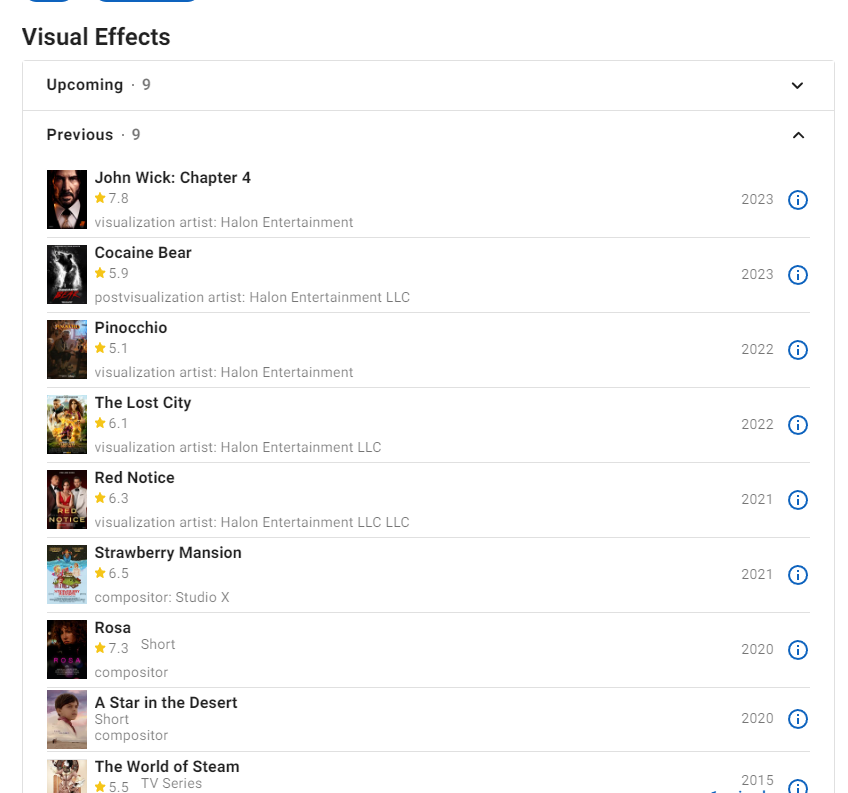Open The World of Steam title link
This screenshot has height=793, width=848.
coord(167,766)
